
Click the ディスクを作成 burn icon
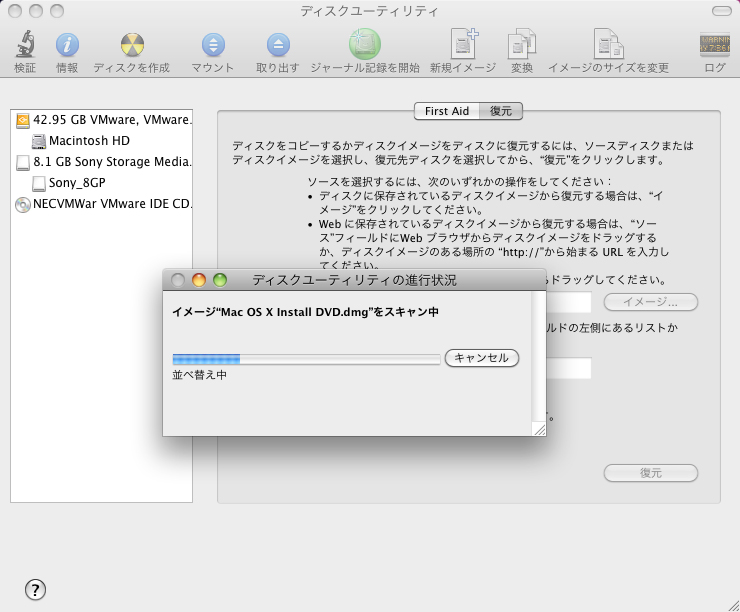[x=132, y=45]
